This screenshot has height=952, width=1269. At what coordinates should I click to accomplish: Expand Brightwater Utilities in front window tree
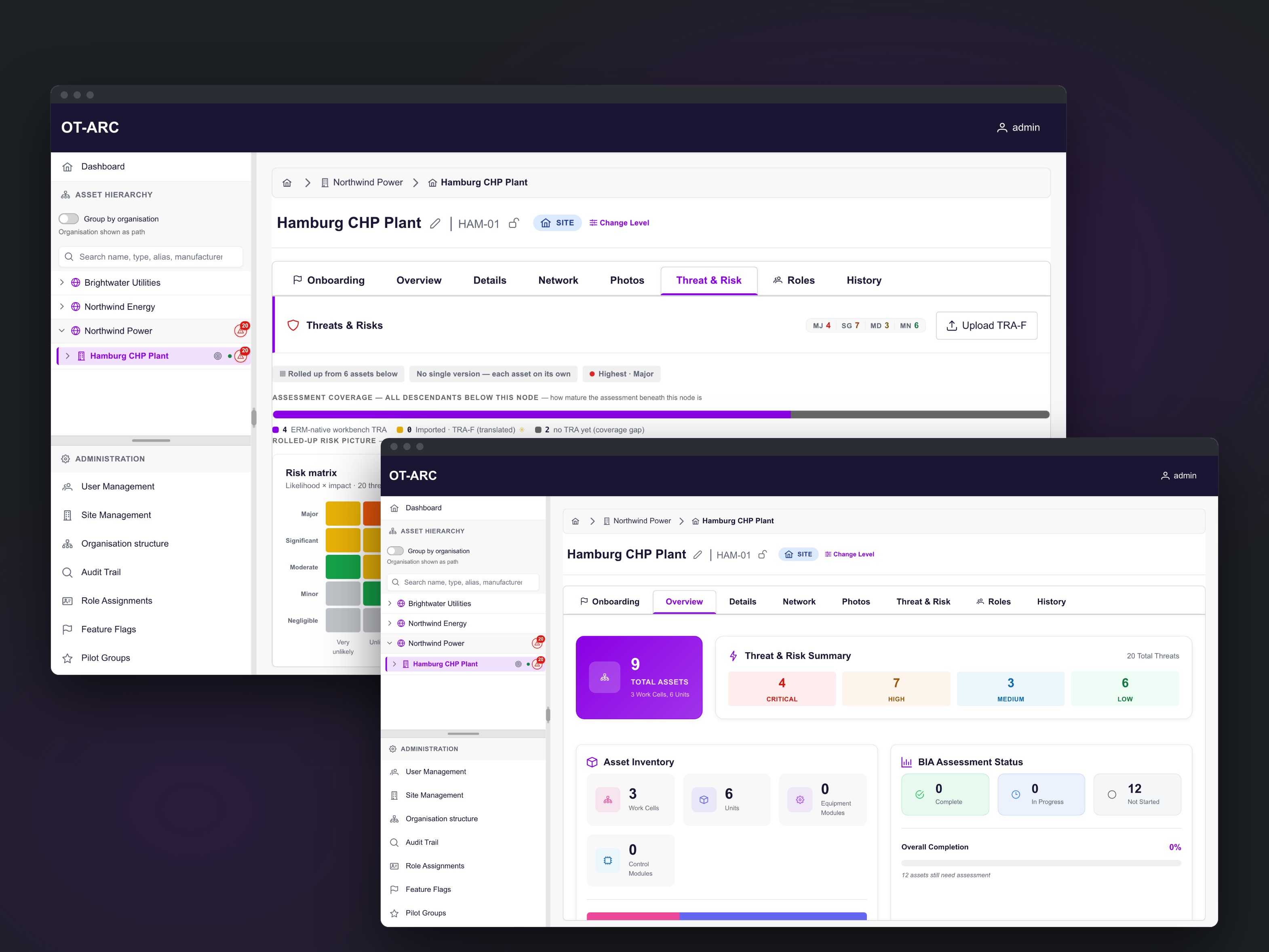[x=390, y=603]
